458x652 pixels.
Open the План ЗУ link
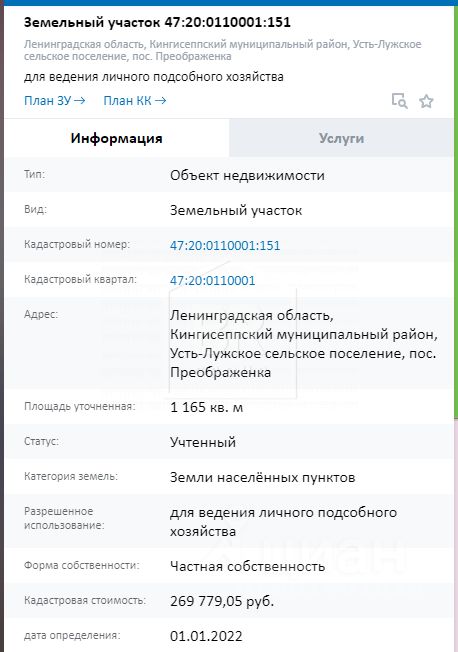pyautogui.click(x=54, y=101)
